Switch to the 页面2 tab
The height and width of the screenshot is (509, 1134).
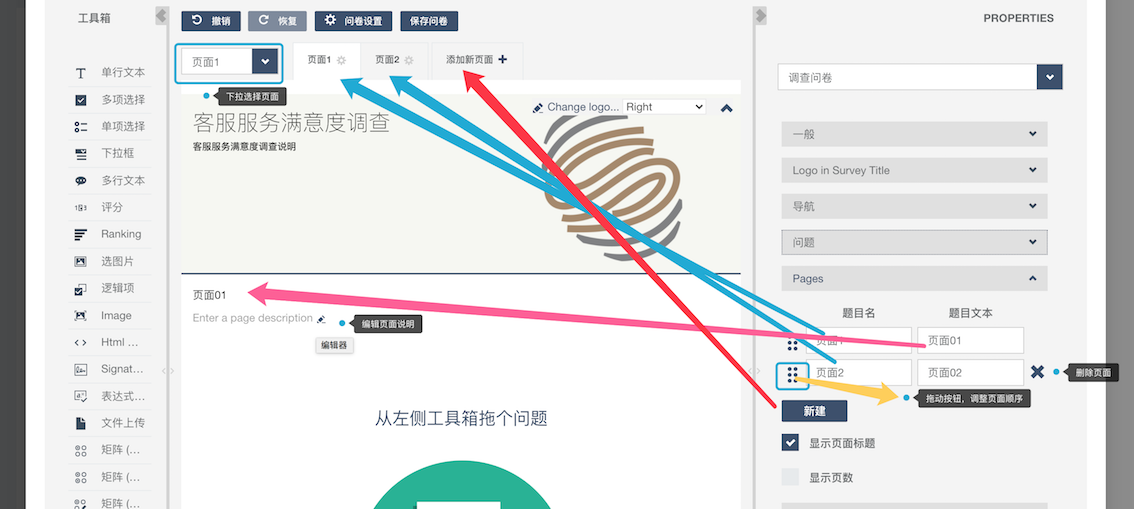pyautogui.click(x=387, y=60)
